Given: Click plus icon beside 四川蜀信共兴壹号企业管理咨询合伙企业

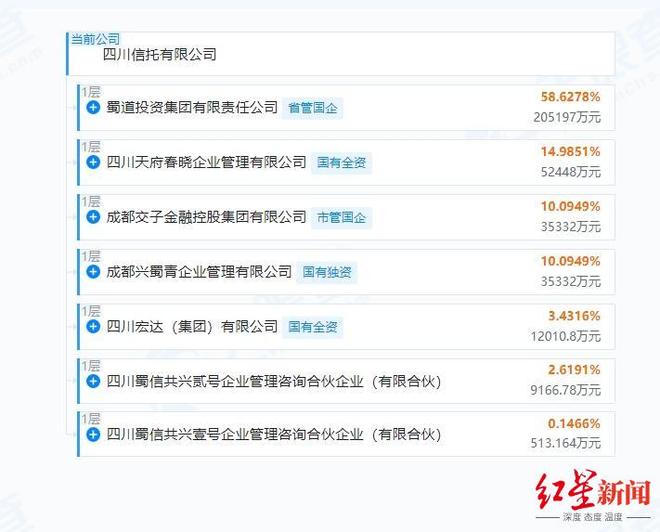Looking at the screenshot, I should click(93, 435).
